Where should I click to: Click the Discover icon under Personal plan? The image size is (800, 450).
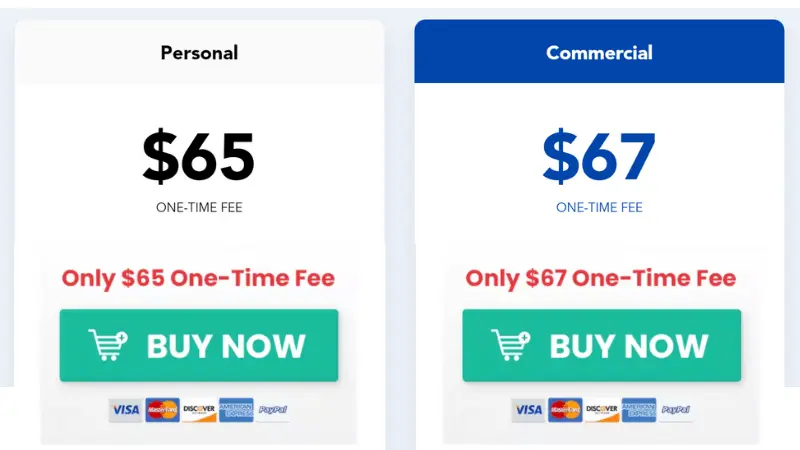199,410
